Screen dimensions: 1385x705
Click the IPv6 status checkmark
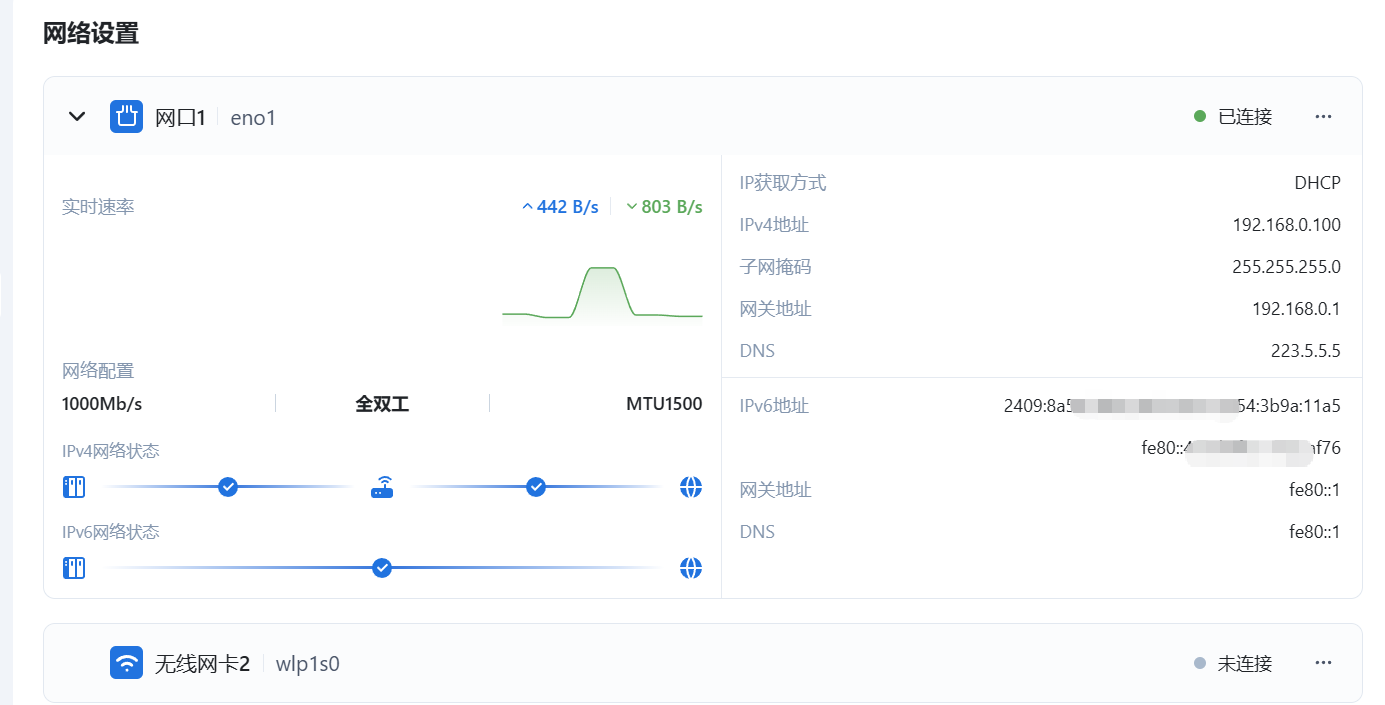[x=381, y=568]
